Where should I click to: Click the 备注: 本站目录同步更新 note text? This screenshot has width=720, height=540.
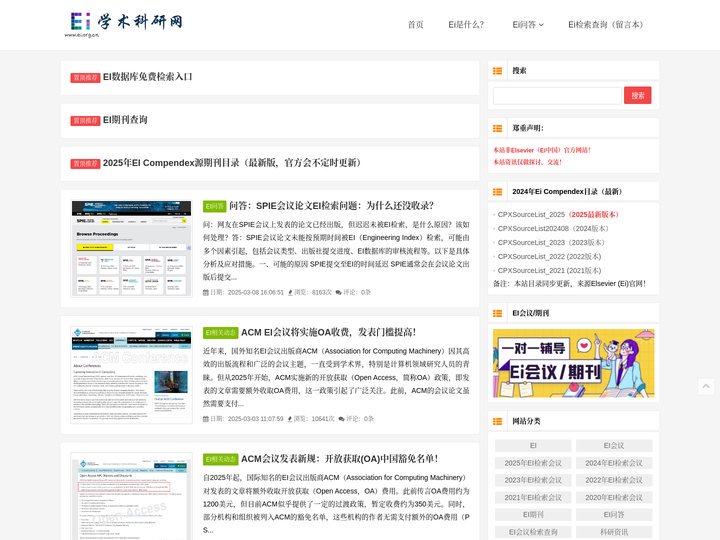[x=569, y=284]
